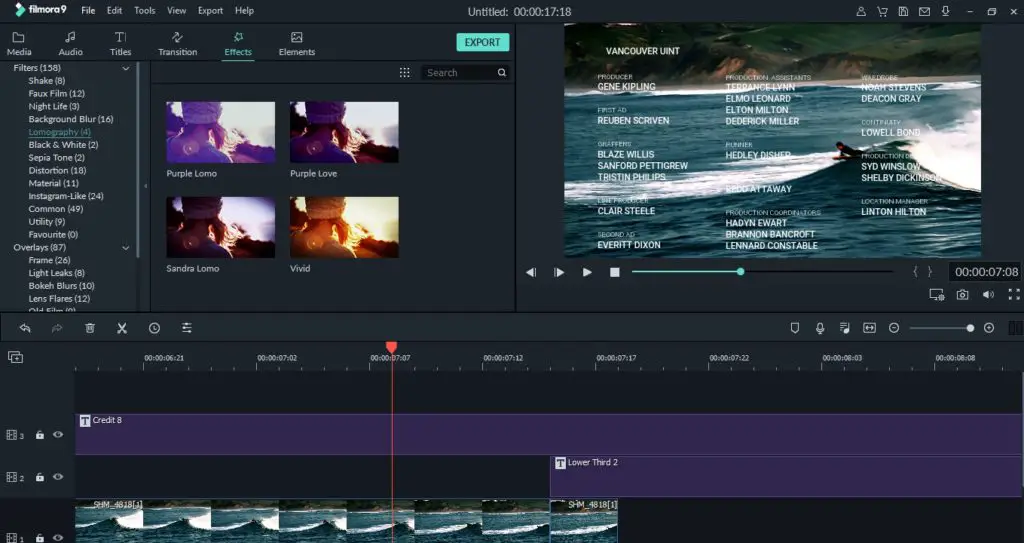1024x543 pixels.
Task: Hide track 2 with eye icon
Action: click(x=58, y=477)
